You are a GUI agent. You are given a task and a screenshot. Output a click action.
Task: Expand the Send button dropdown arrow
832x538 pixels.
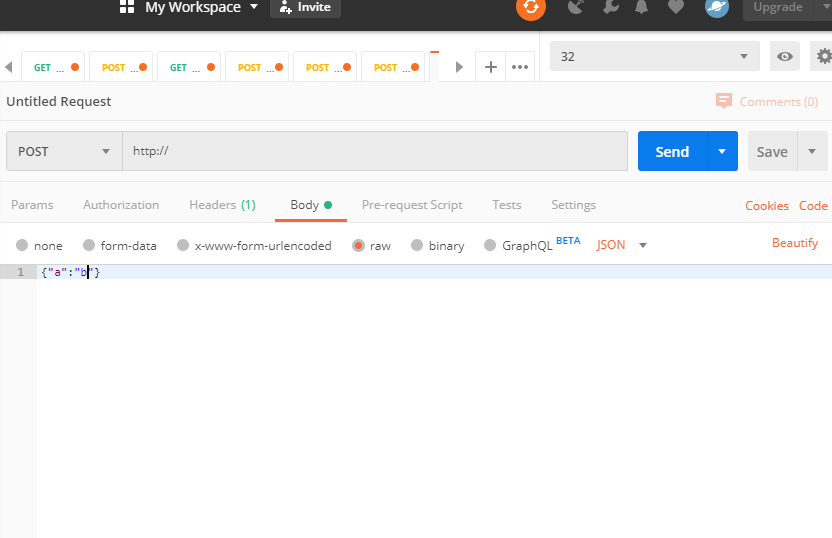[722, 151]
